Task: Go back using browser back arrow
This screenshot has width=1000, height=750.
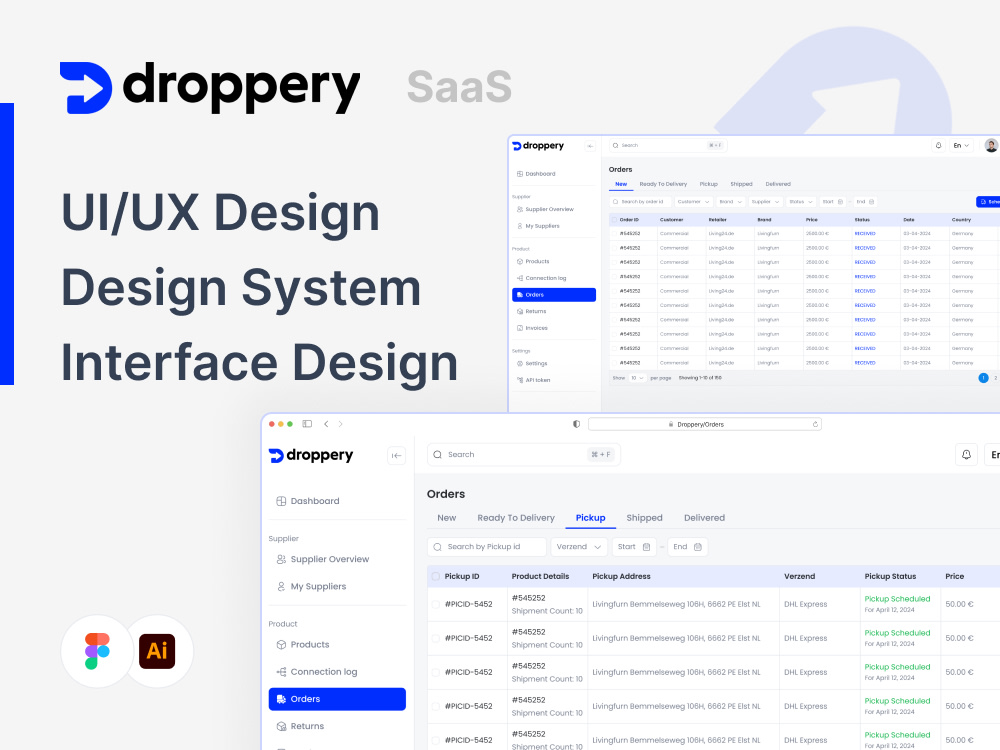Action: pyautogui.click(x=326, y=423)
